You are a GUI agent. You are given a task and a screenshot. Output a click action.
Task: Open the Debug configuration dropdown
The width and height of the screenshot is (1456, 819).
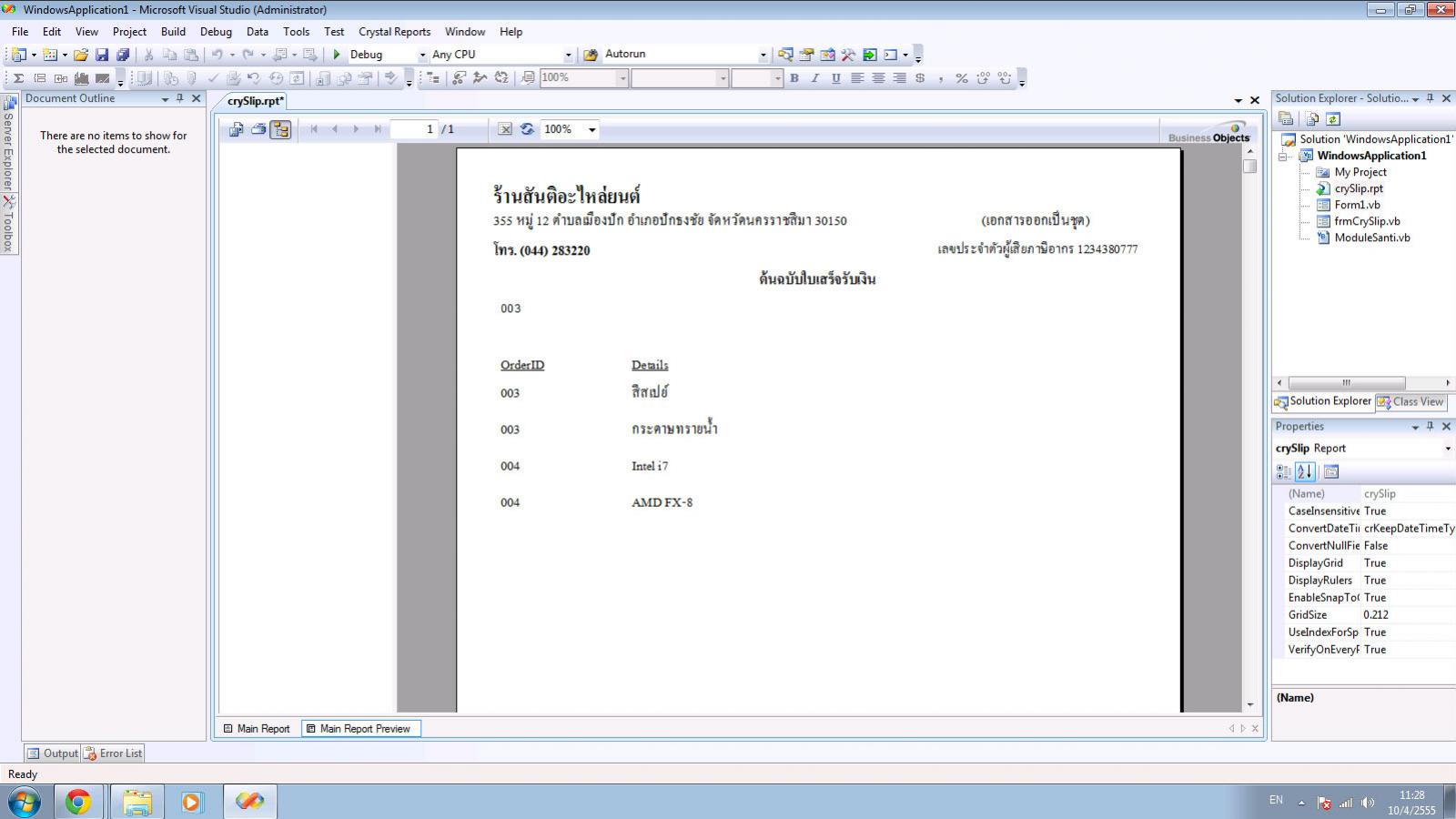[x=422, y=55]
